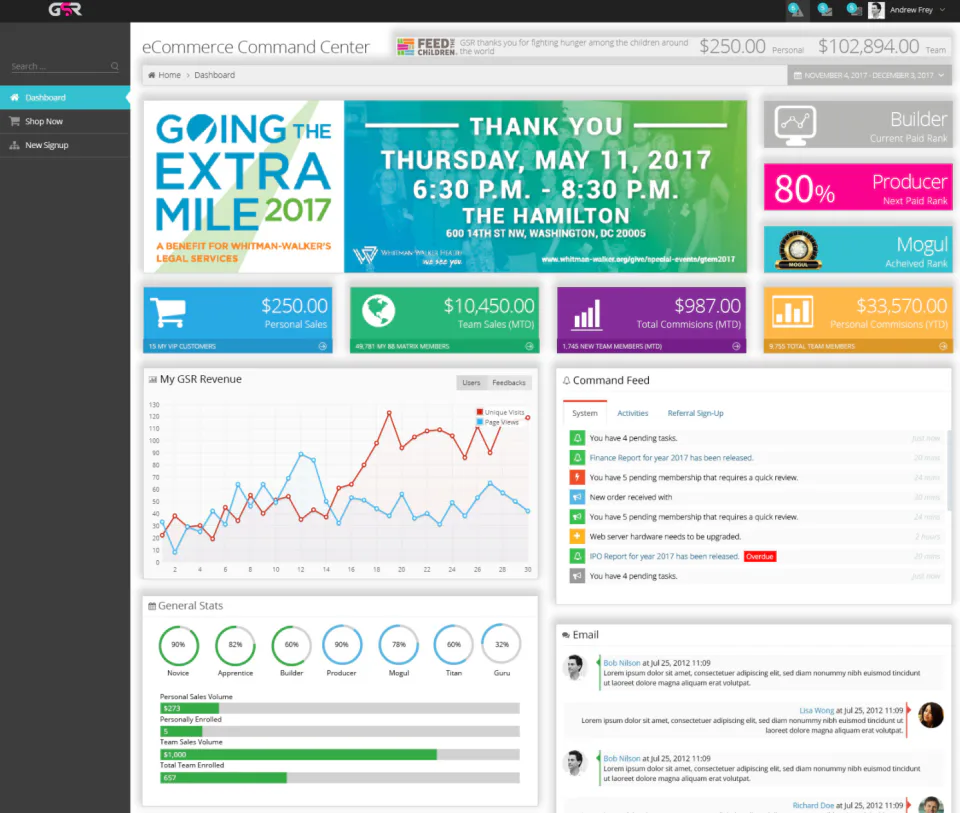Switch revenue chart to Feedbacks view

[x=507, y=381]
